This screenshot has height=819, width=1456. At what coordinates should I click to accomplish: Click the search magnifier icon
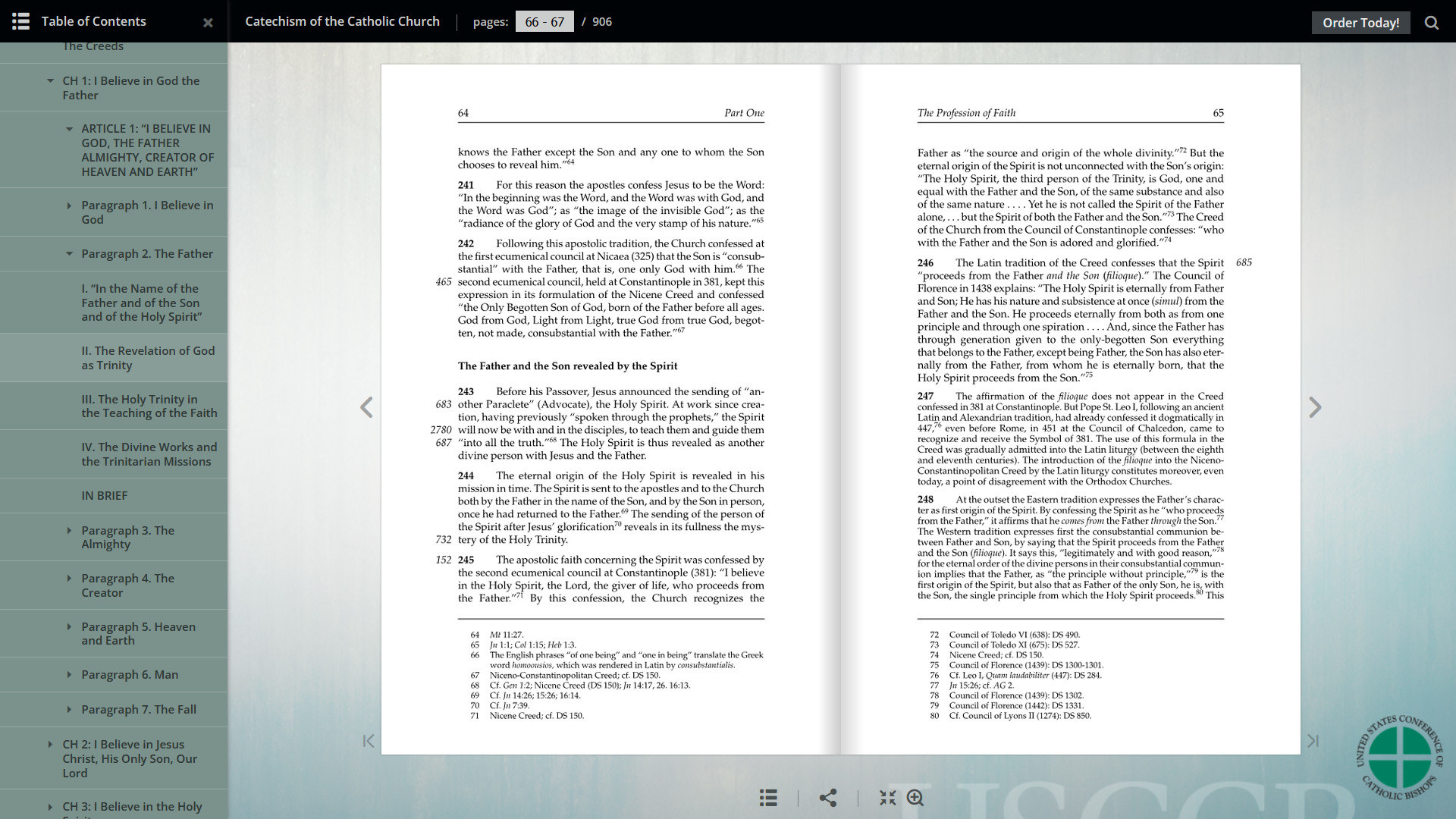[x=1431, y=22]
